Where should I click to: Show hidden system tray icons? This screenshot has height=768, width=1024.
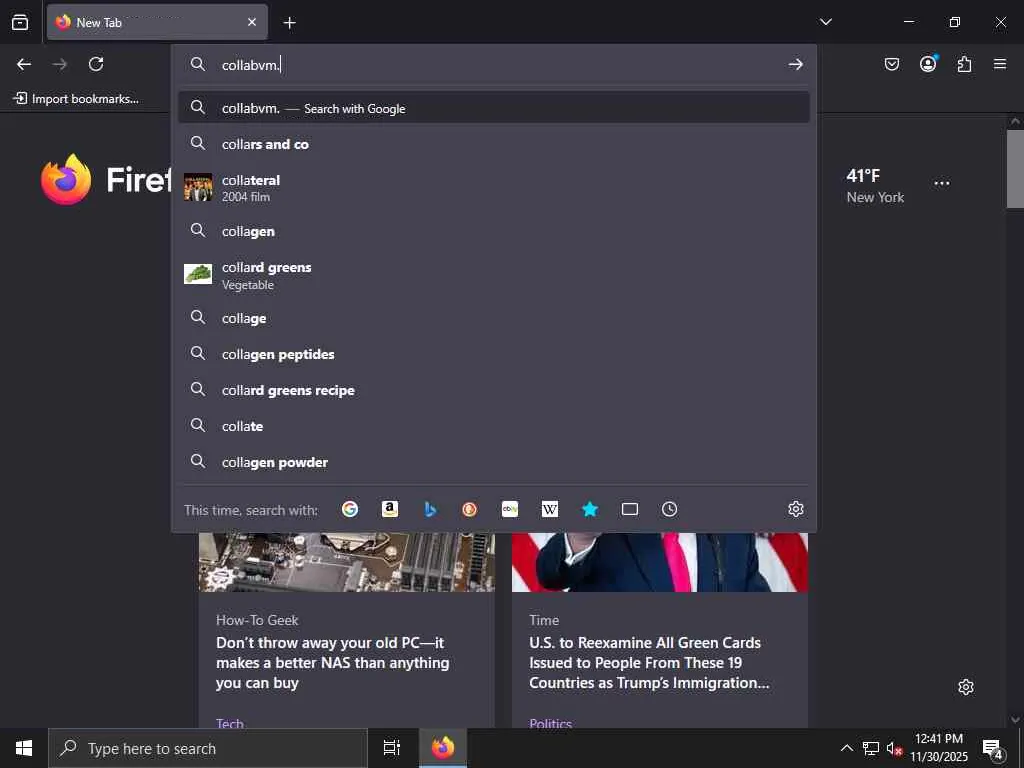[846, 748]
